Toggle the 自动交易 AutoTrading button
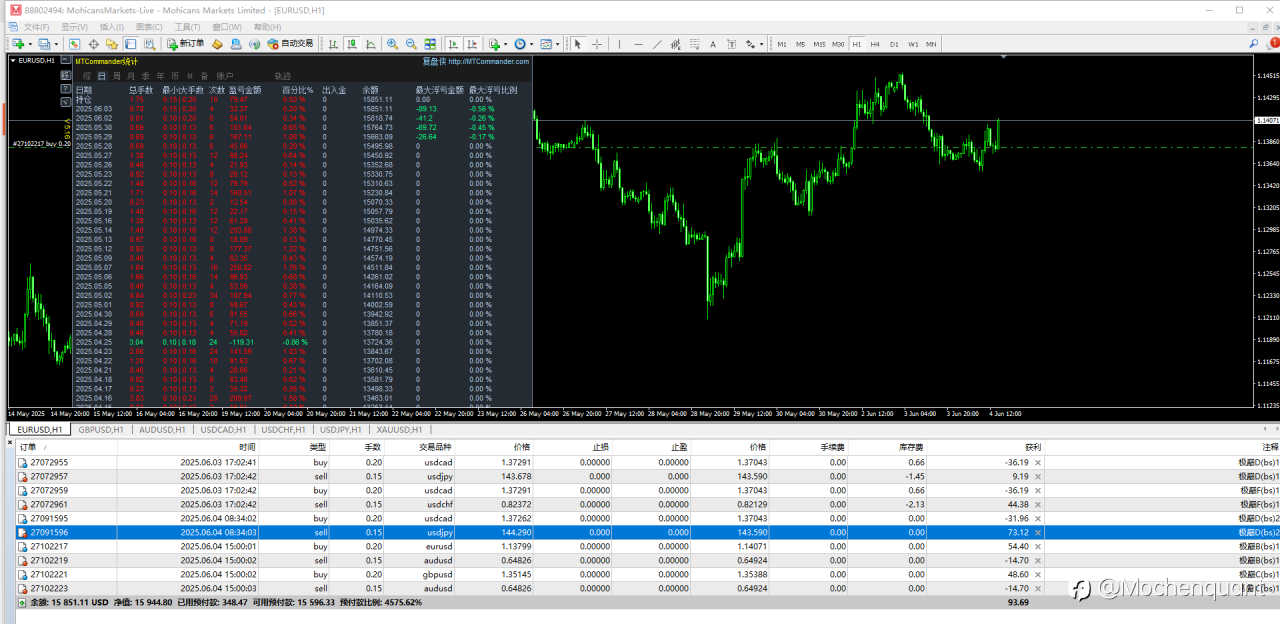1280x624 pixels. pos(290,44)
